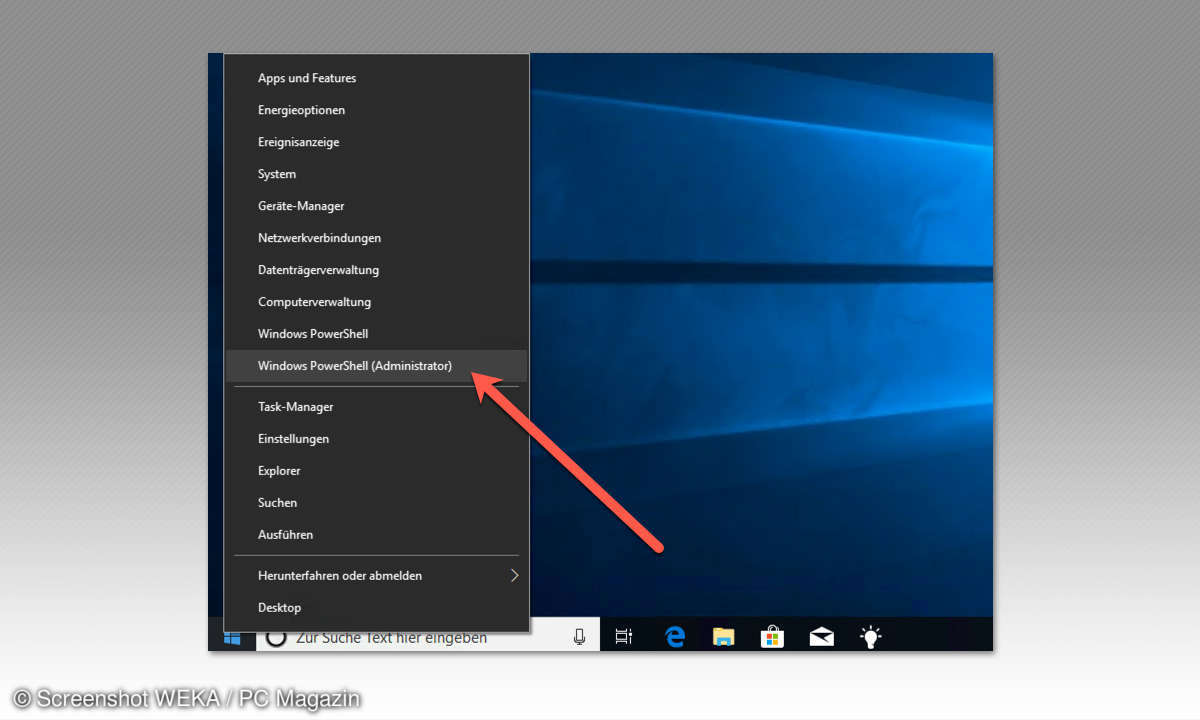Viewport: 1200px width, 720px height.
Task: Open the Tips lightbulb taskbar icon
Action: [871, 637]
